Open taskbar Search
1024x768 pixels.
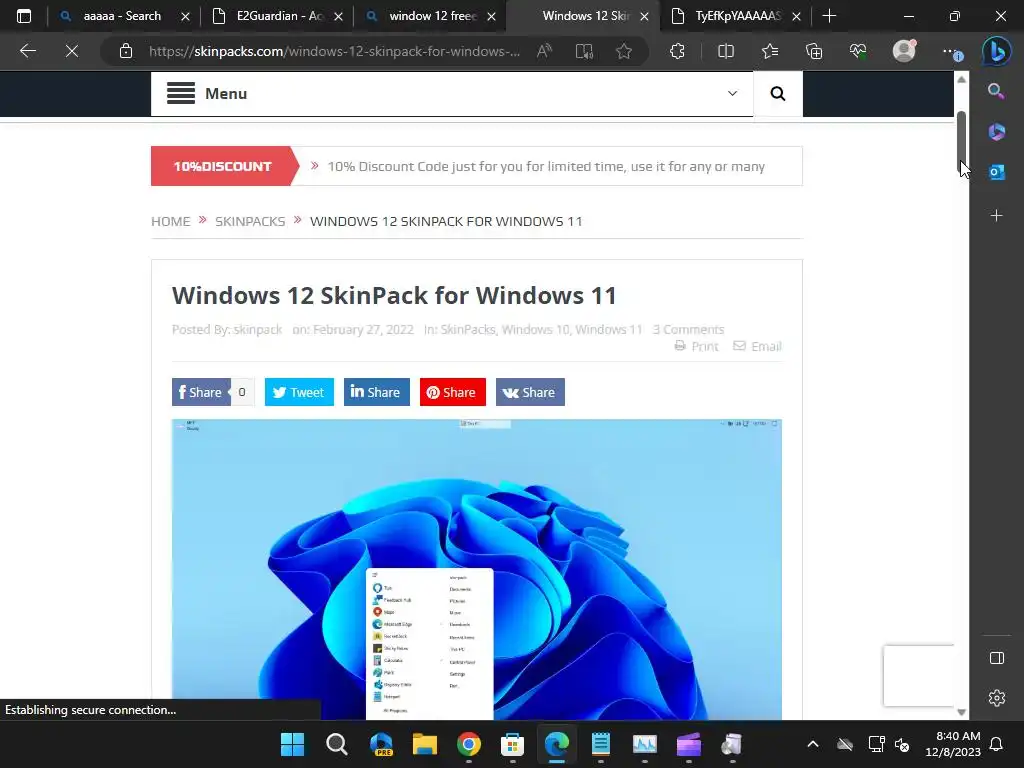point(337,744)
